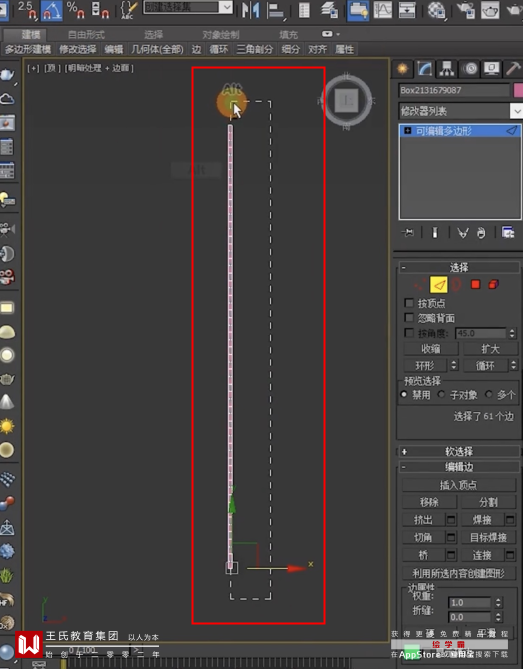The width and height of the screenshot is (523, 669).
Task: Click the pink object color swatch
Action: point(518,90)
